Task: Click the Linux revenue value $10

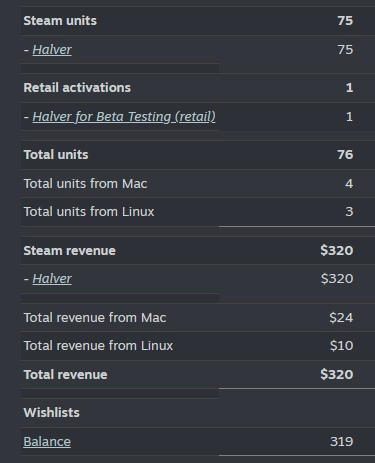Action: pyautogui.click(x=341, y=346)
